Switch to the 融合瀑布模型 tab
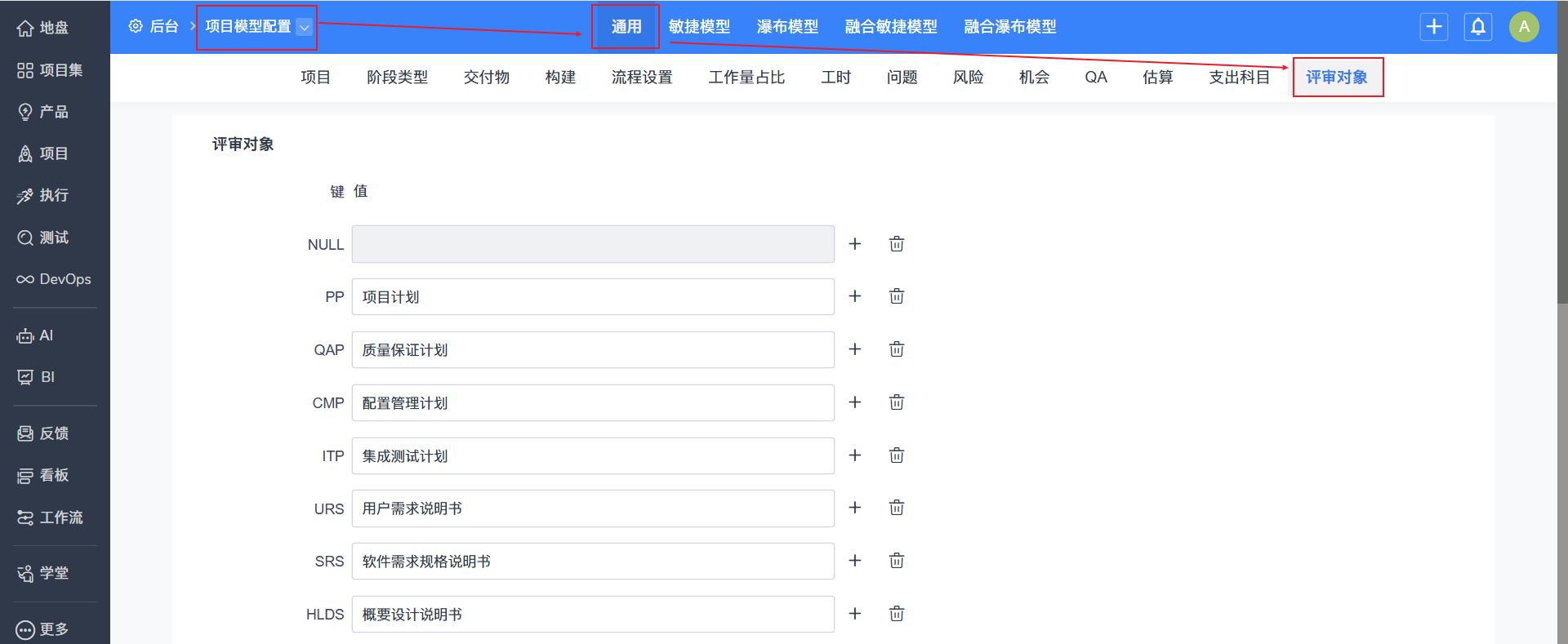 (x=1010, y=27)
